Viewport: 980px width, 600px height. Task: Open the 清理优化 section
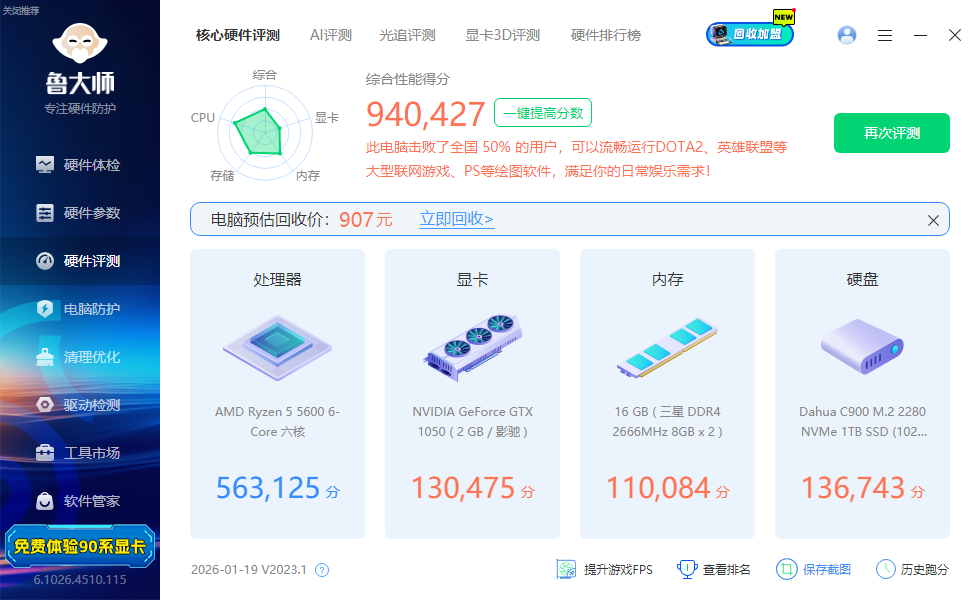click(x=80, y=357)
